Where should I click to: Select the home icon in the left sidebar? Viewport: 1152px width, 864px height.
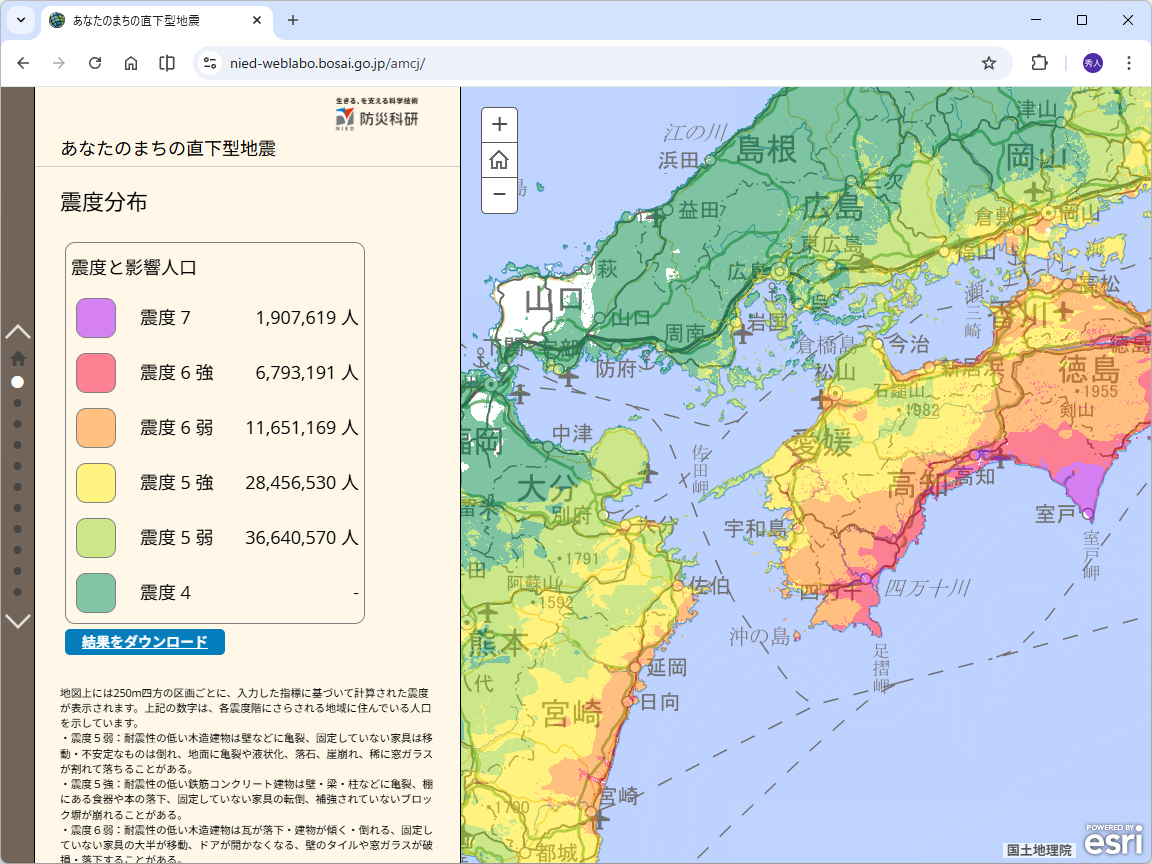pos(17,356)
